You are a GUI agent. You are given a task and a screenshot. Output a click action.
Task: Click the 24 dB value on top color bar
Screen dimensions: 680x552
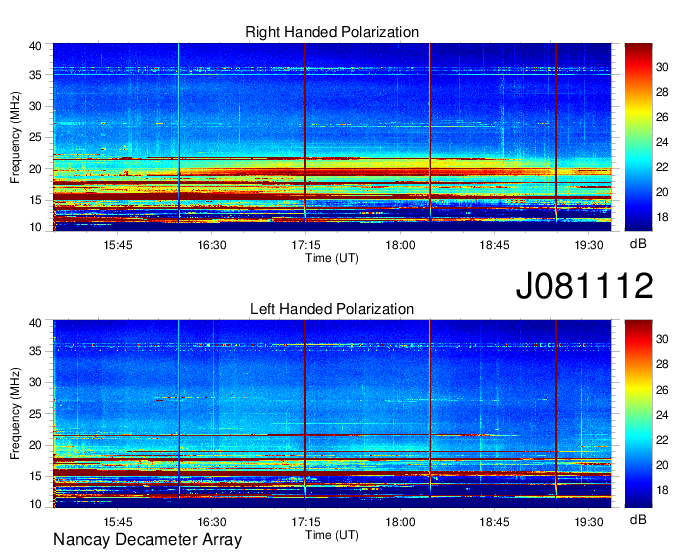tap(662, 142)
